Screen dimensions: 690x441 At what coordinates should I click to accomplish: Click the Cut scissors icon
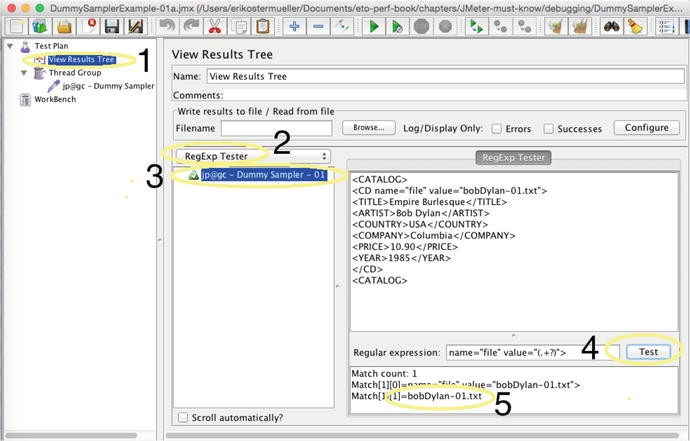(x=214, y=26)
